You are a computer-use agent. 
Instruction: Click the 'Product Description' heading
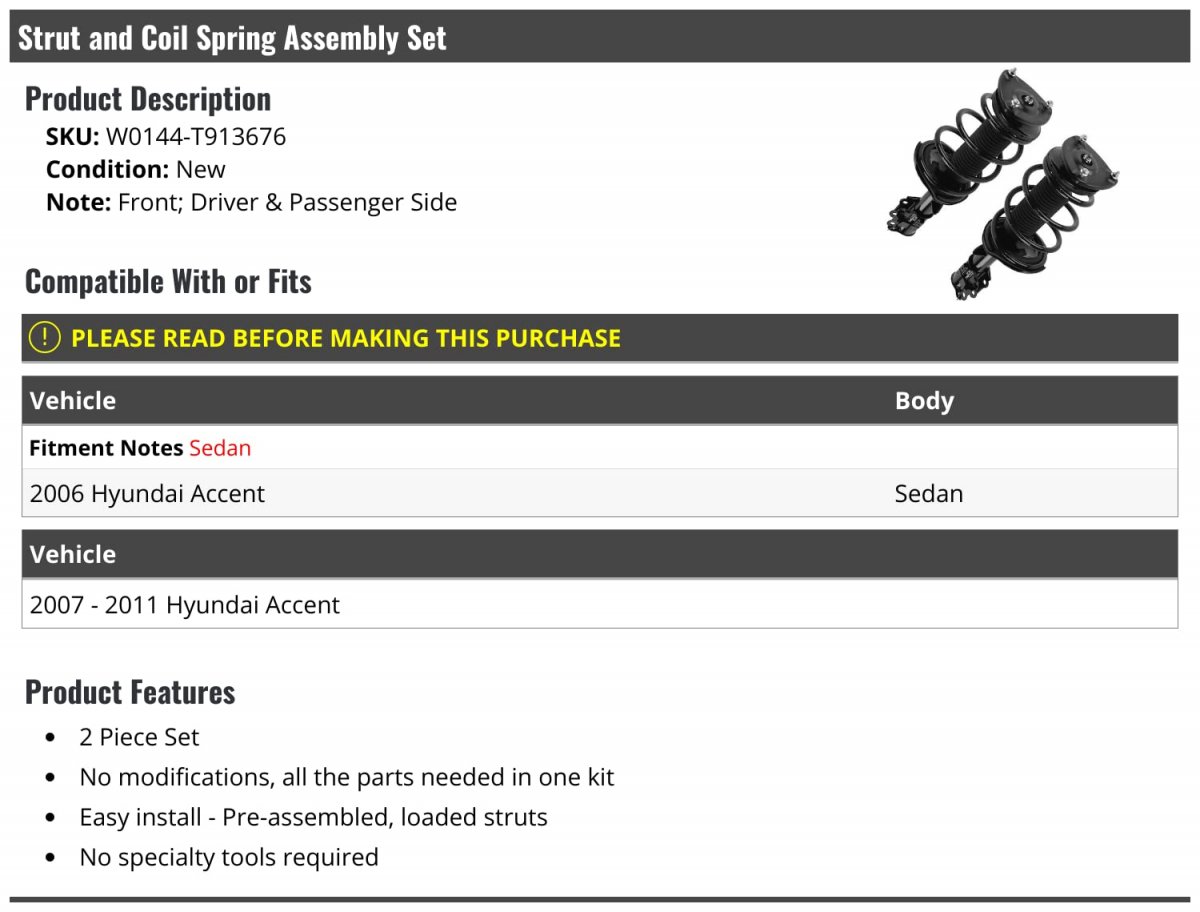tap(148, 99)
